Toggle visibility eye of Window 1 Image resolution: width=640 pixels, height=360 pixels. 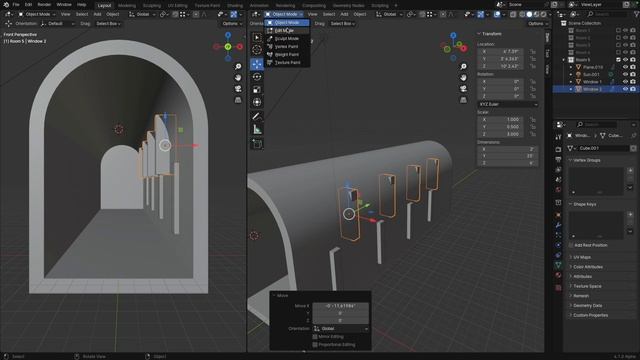click(x=625, y=82)
